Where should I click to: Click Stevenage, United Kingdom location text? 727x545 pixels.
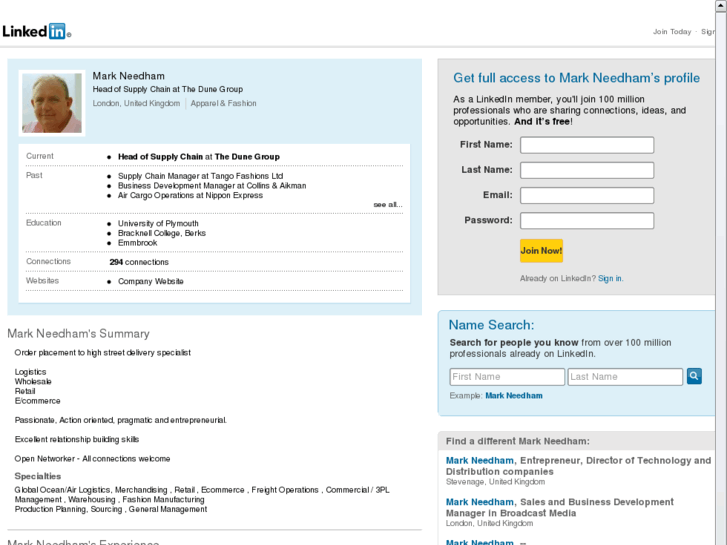pyautogui.click(x=495, y=482)
